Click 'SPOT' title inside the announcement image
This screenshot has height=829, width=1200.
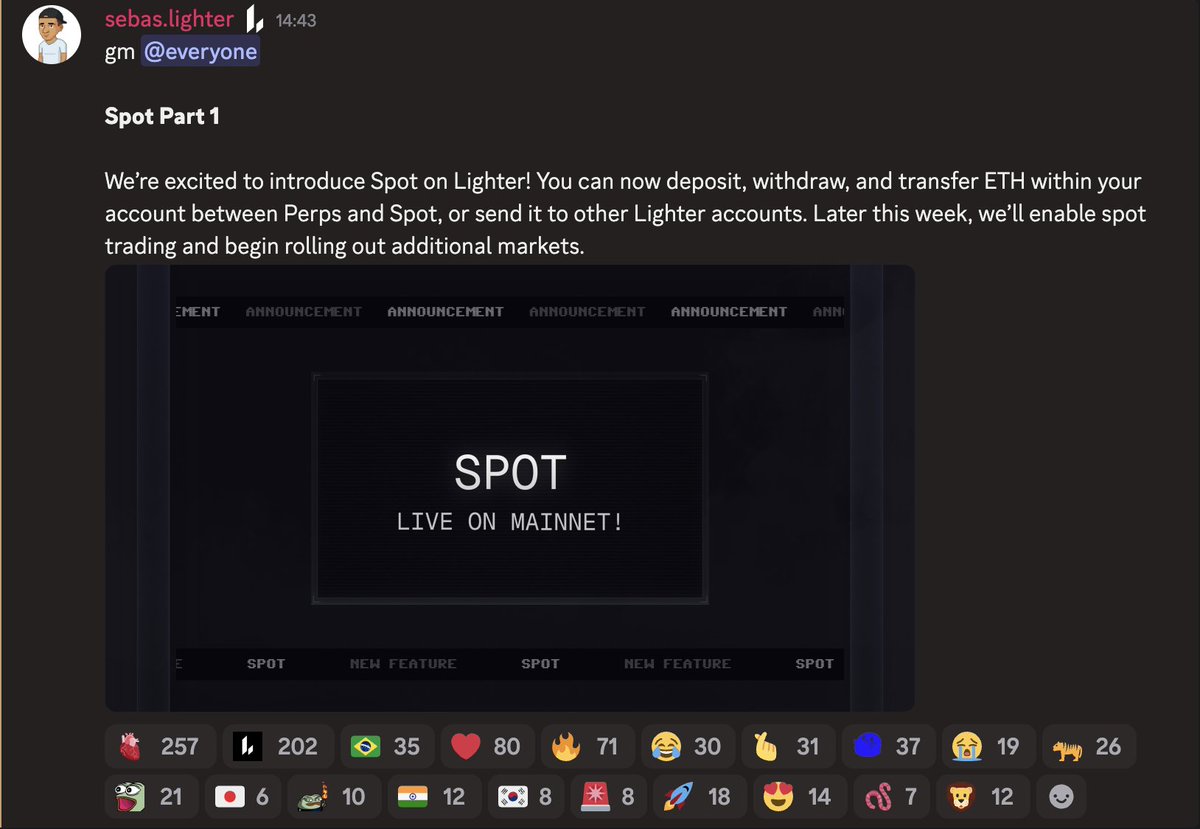tap(510, 473)
